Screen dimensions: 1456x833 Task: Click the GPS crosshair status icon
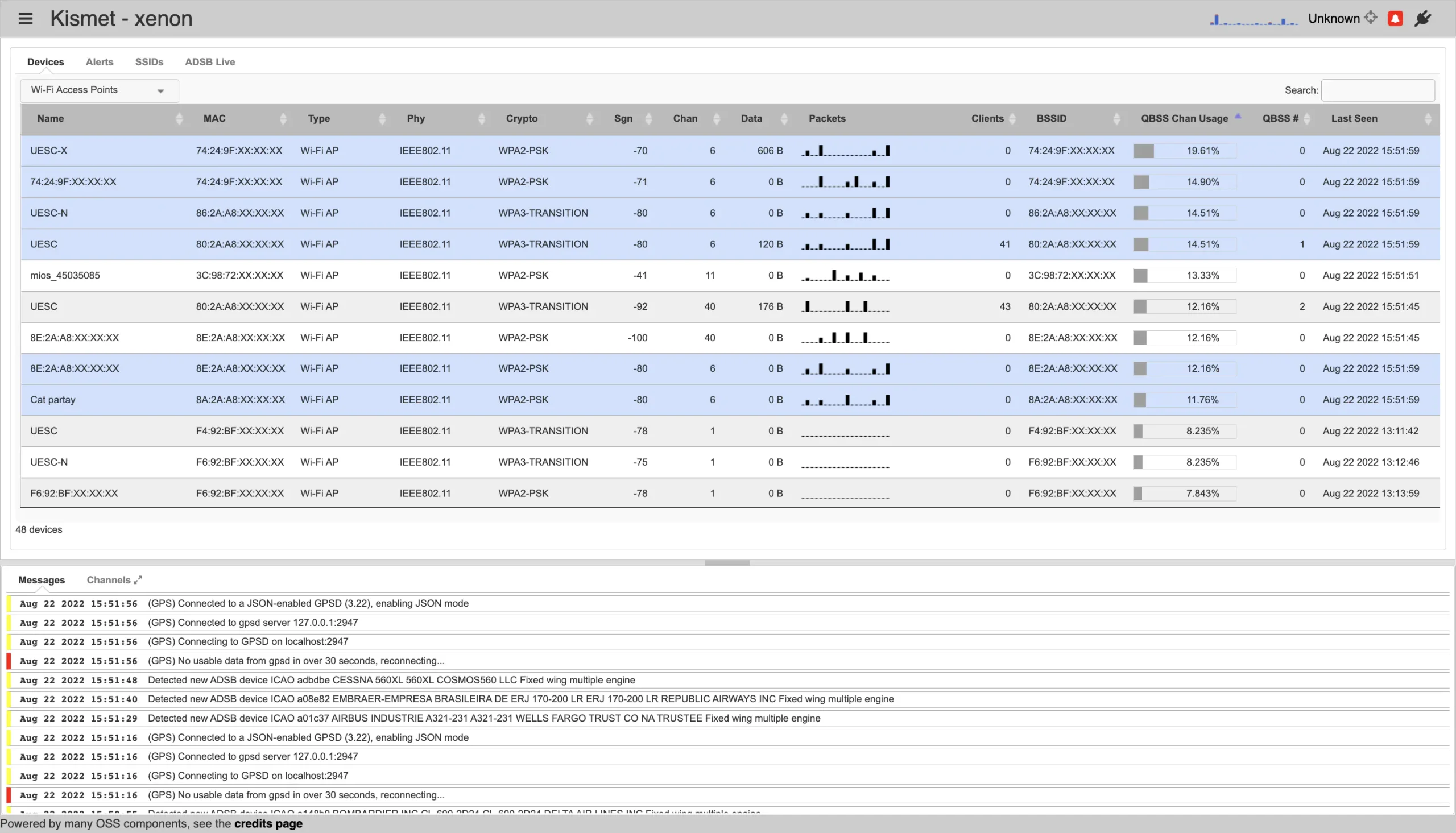[1370, 17]
